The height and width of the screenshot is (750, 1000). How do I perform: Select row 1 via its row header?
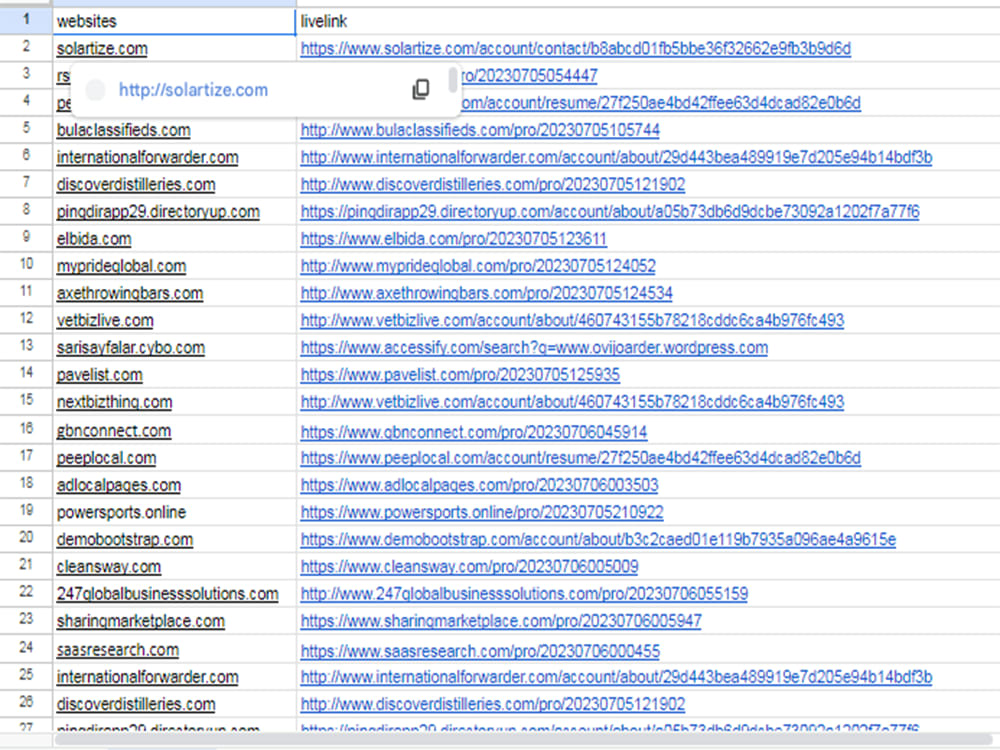[26, 20]
